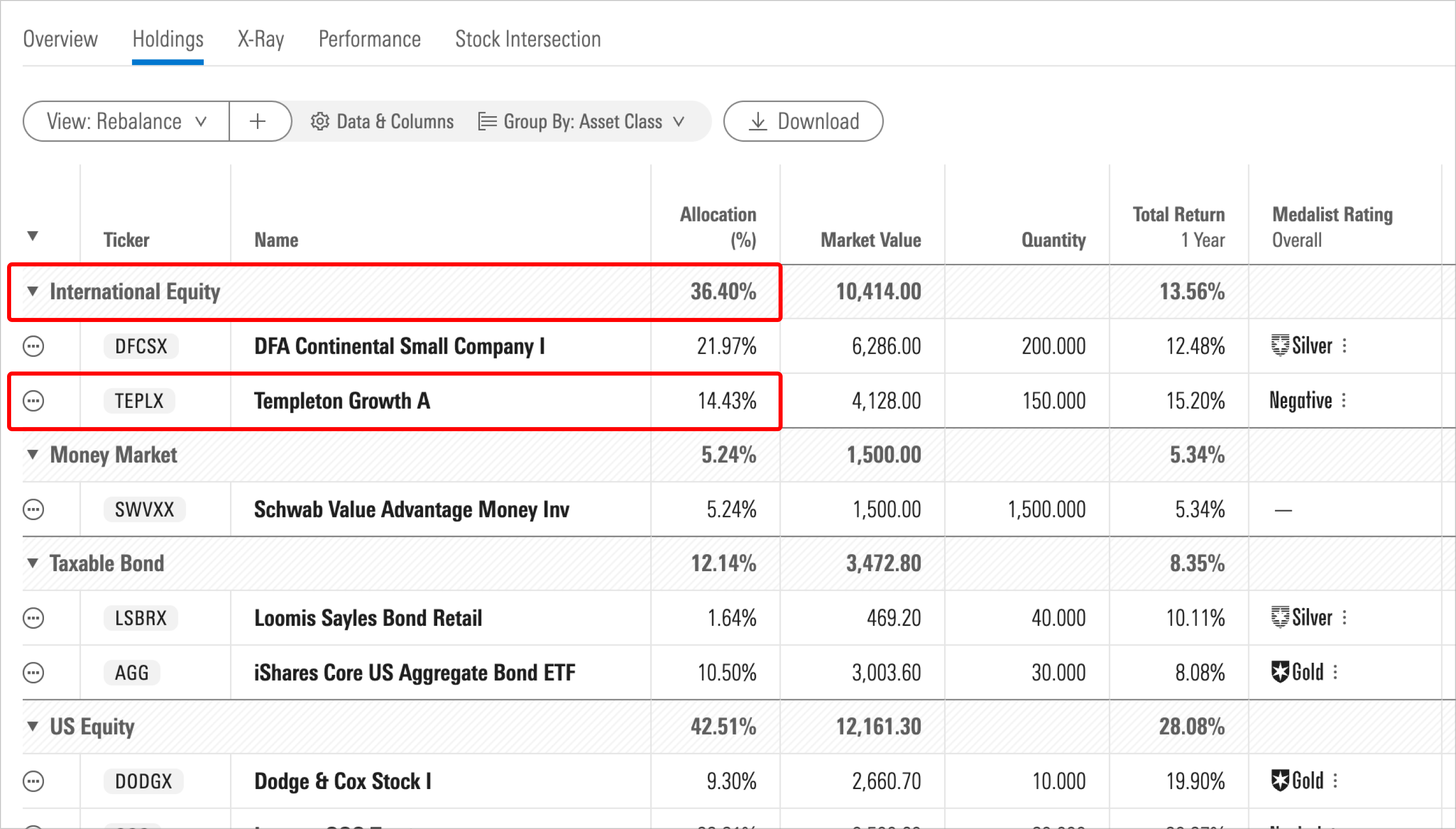Open row actions for LSBRX
Image resolution: width=1456 pixels, height=829 pixels.
pos(33,618)
